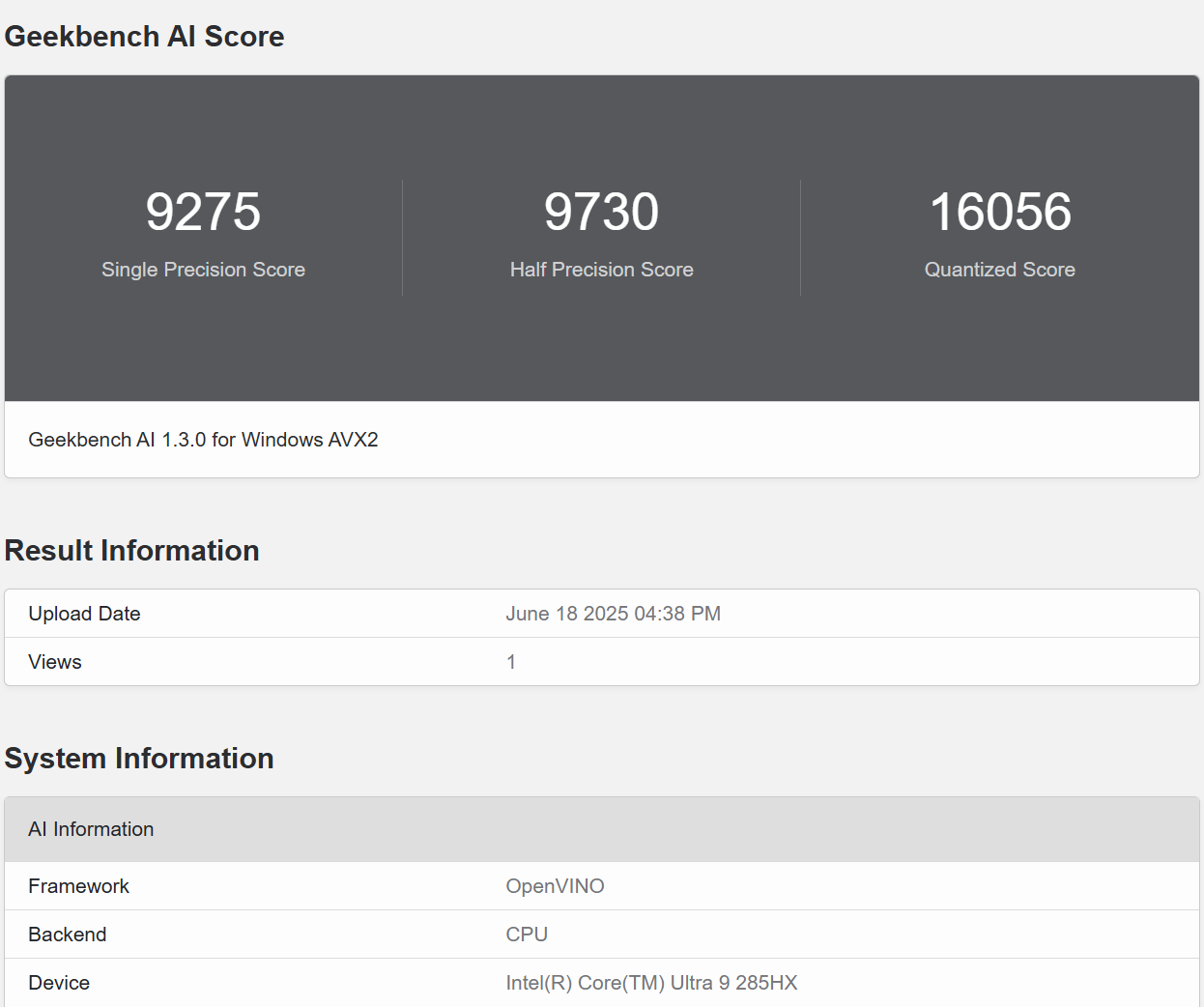This screenshot has width=1204, height=1007.
Task: Click the Quantized Score label
Action: [x=1000, y=270]
